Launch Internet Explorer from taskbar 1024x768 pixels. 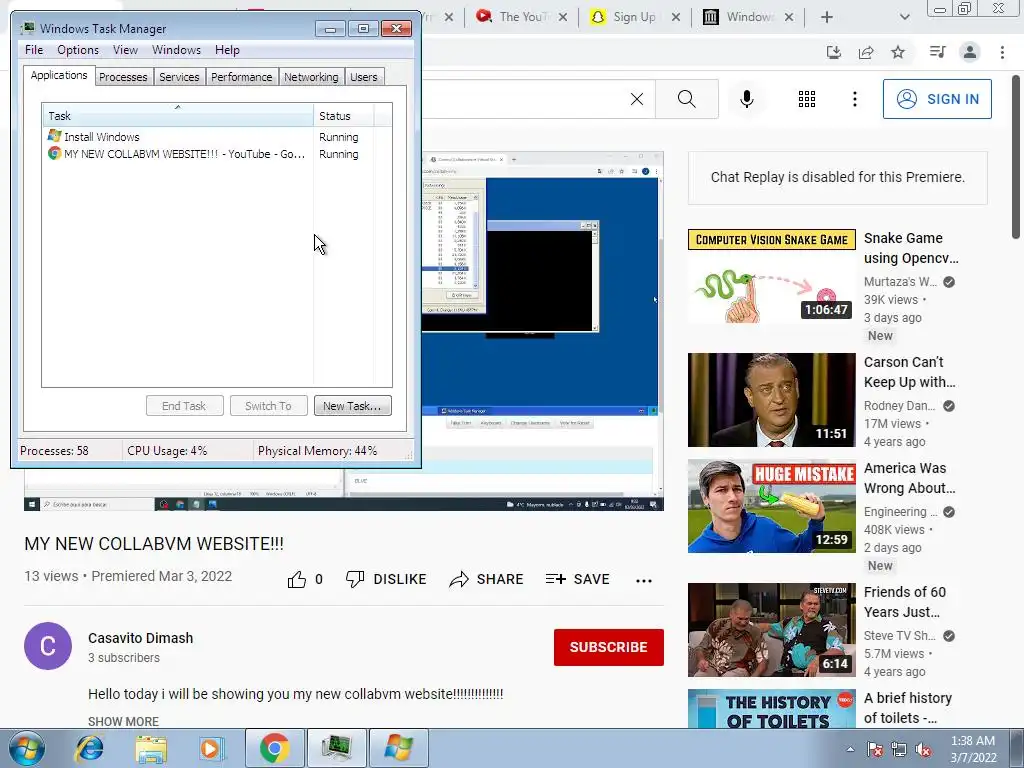point(89,748)
